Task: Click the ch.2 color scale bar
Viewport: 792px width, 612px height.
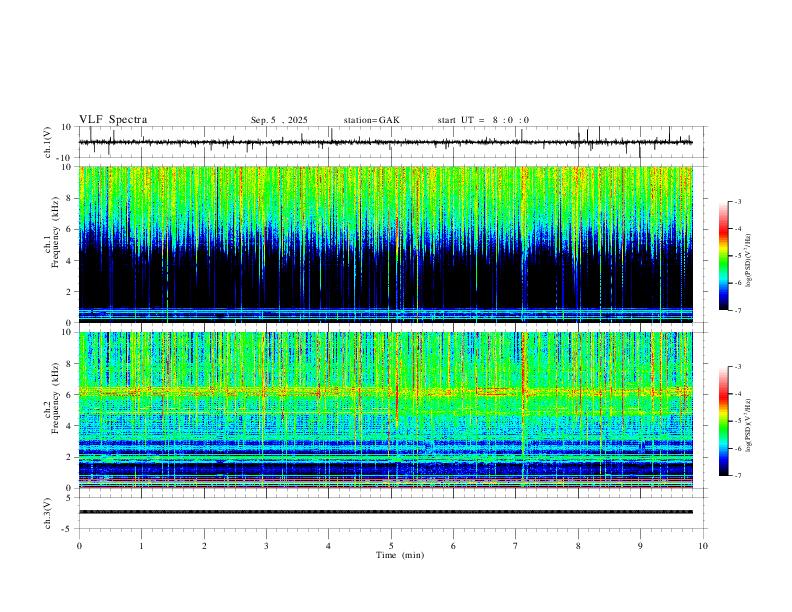Action: pyautogui.click(x=724, y=421)
